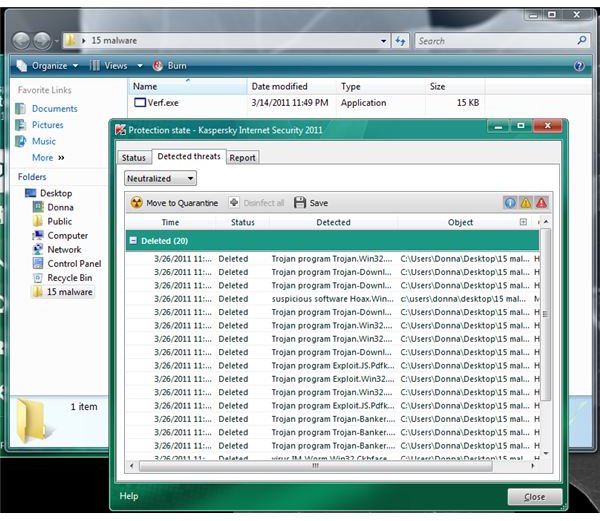Open the address bar history dropdown arrow
The image size is (600, 521).
click(383, 41)
